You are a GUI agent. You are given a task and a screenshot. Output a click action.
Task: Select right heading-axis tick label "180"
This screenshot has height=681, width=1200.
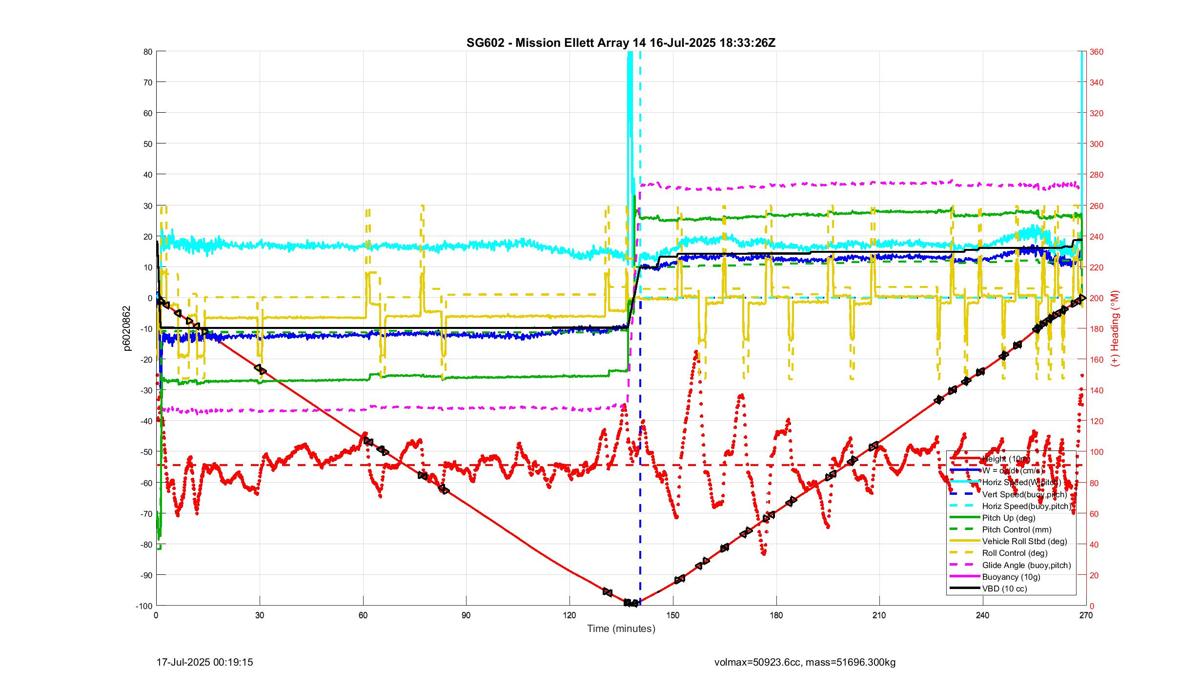[x=1097, y=328]
